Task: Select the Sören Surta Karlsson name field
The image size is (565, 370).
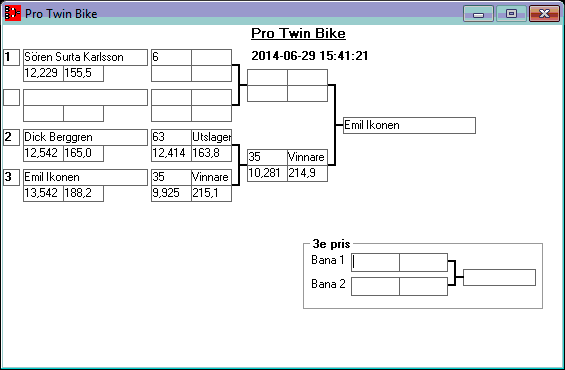Action: pos(85,57)
